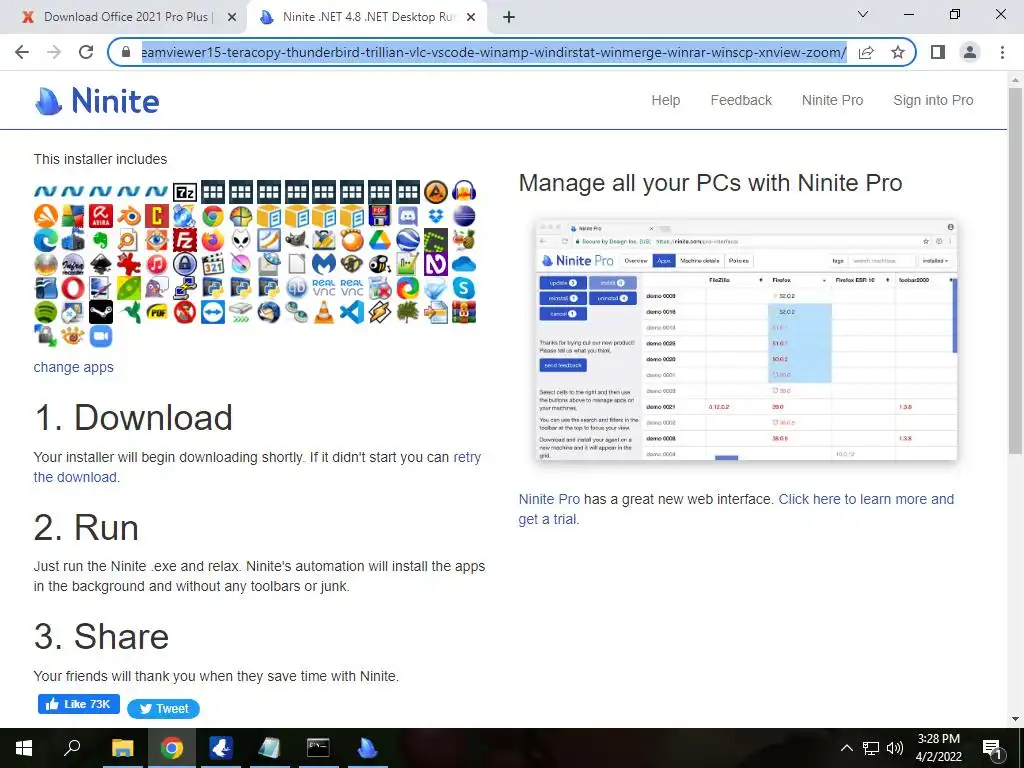Open the Help page link
This screenshot has height=768, width=1024.
(665, 101)
